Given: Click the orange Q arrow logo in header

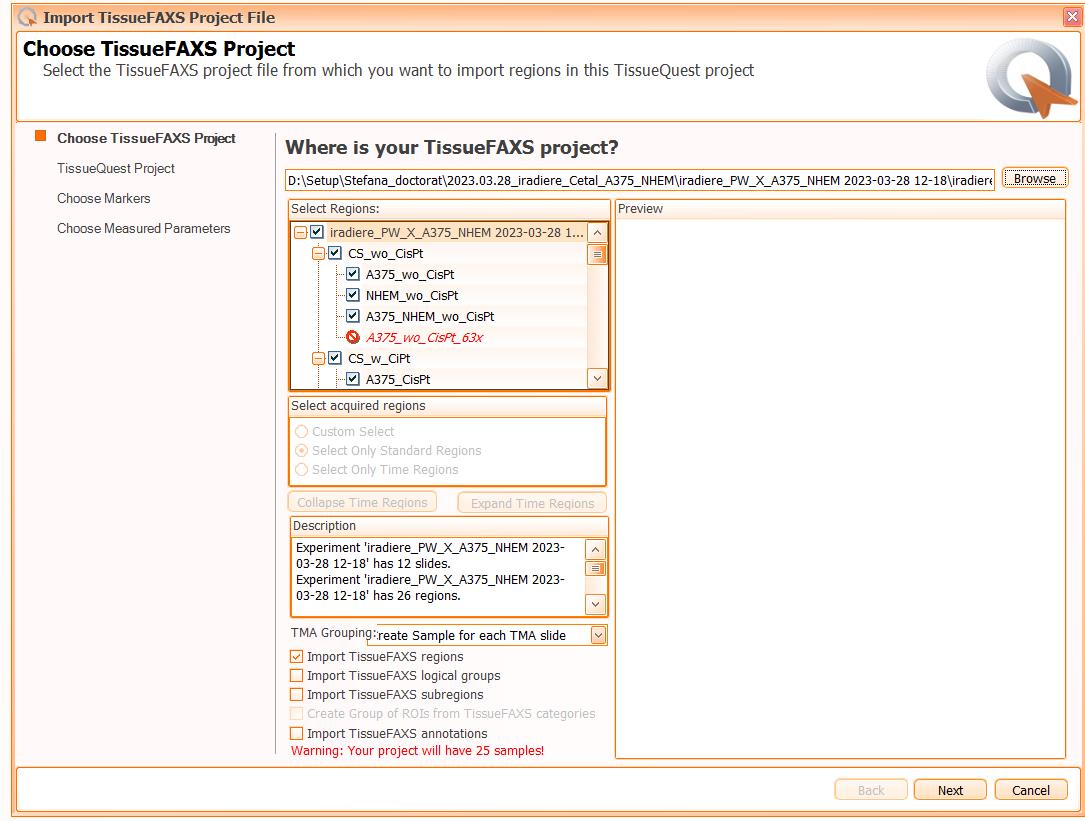Looking at the screenshot, I should click(1031, 78).
